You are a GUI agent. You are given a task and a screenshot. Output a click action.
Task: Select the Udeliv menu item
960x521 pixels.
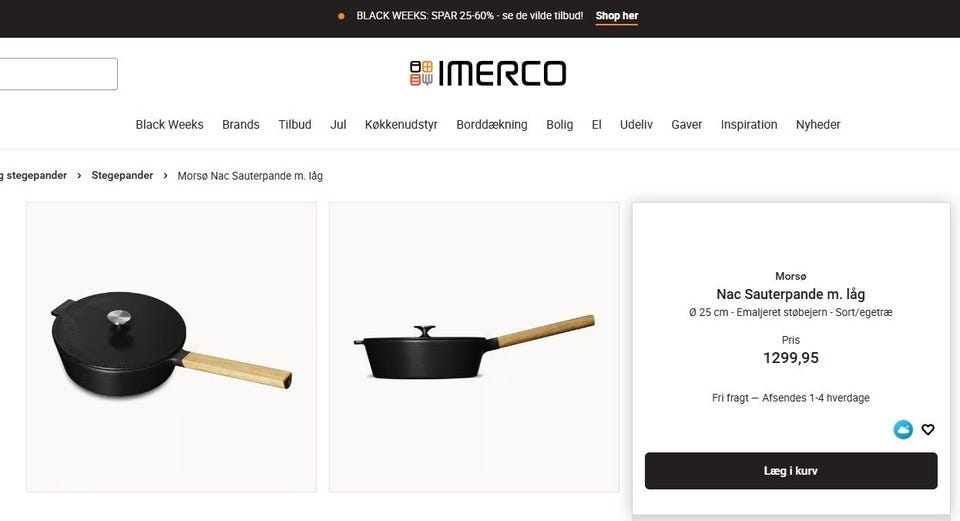[x=636, y=124]
